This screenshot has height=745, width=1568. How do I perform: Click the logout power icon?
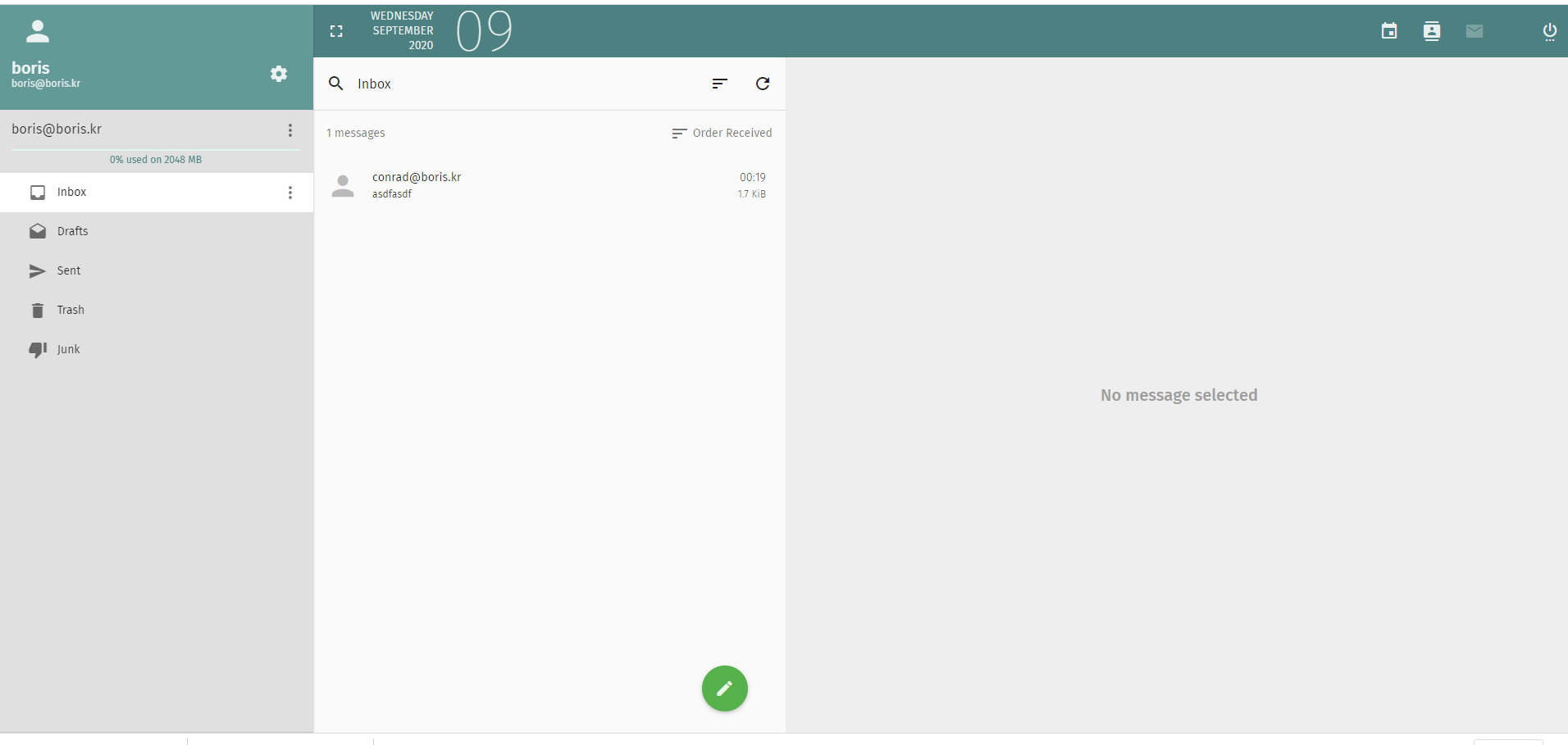coord(1550,31)
